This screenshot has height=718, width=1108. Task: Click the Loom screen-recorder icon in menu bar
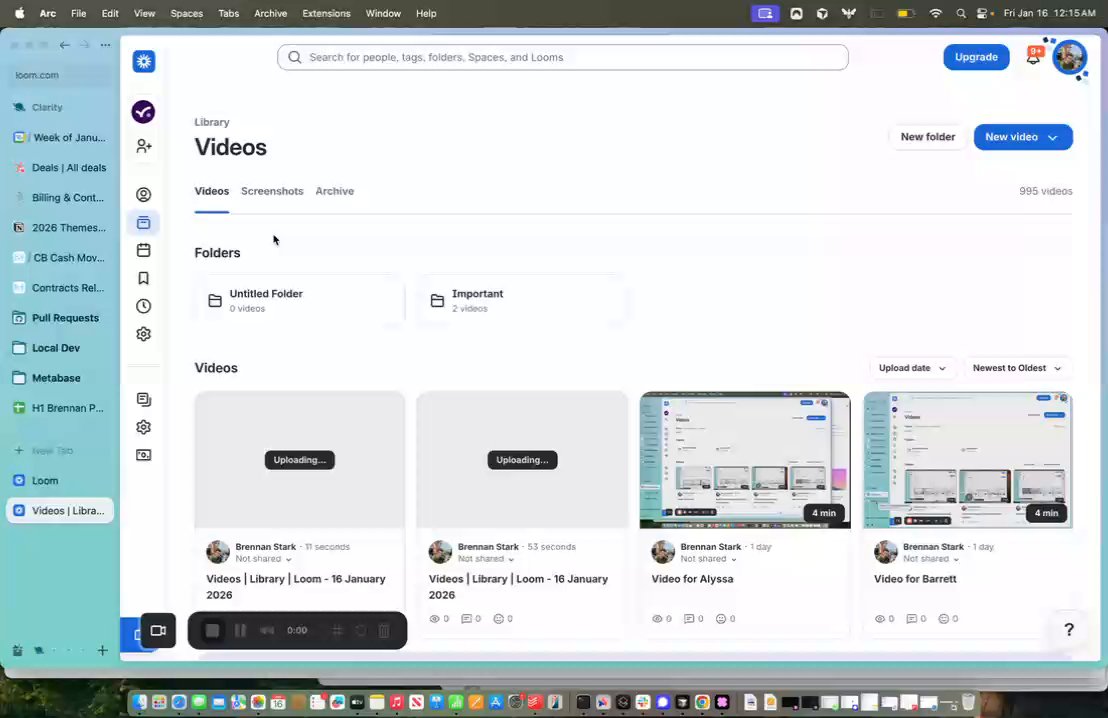pyautogui.click(x=765, y=13)
